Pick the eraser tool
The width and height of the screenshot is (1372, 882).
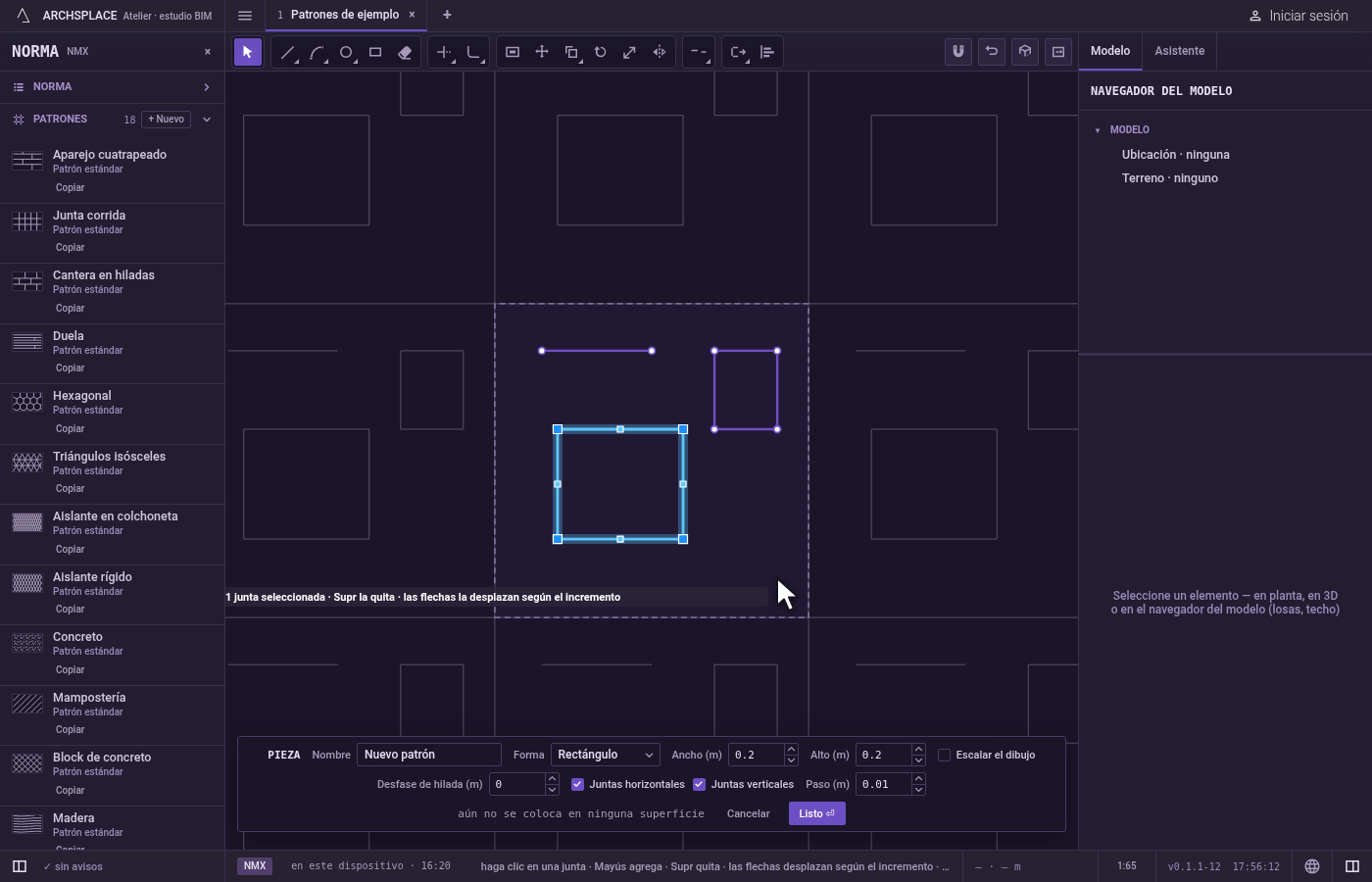(x=405, y=52)
